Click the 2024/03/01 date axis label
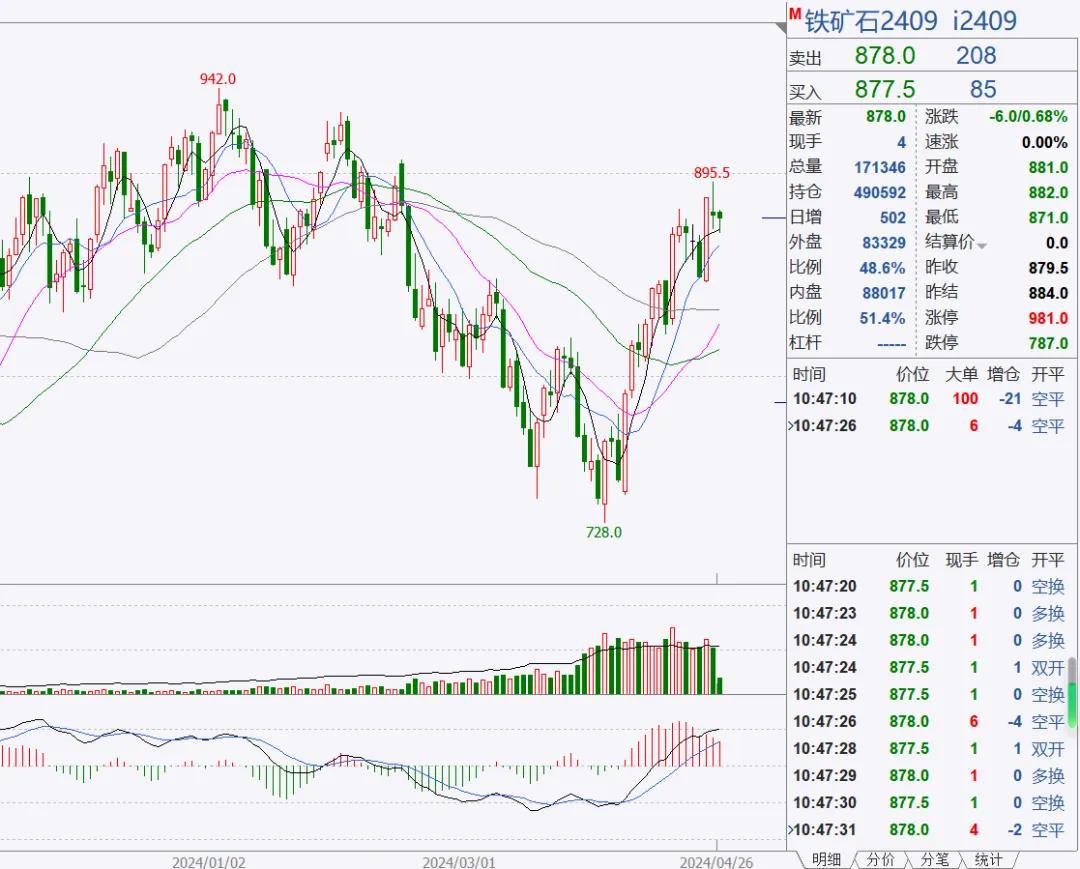Viewport: 1080px width, 869px height. (x=459, y=862)
